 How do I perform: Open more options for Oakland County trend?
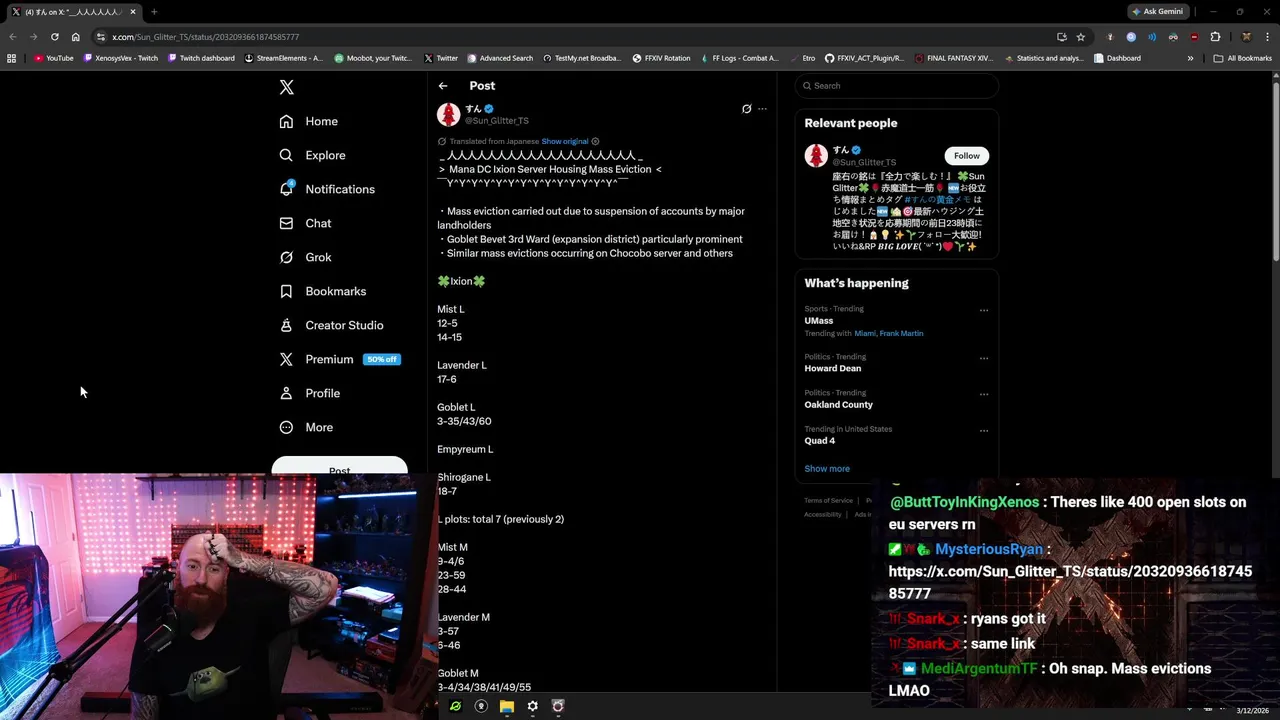[x=984, y=394]
